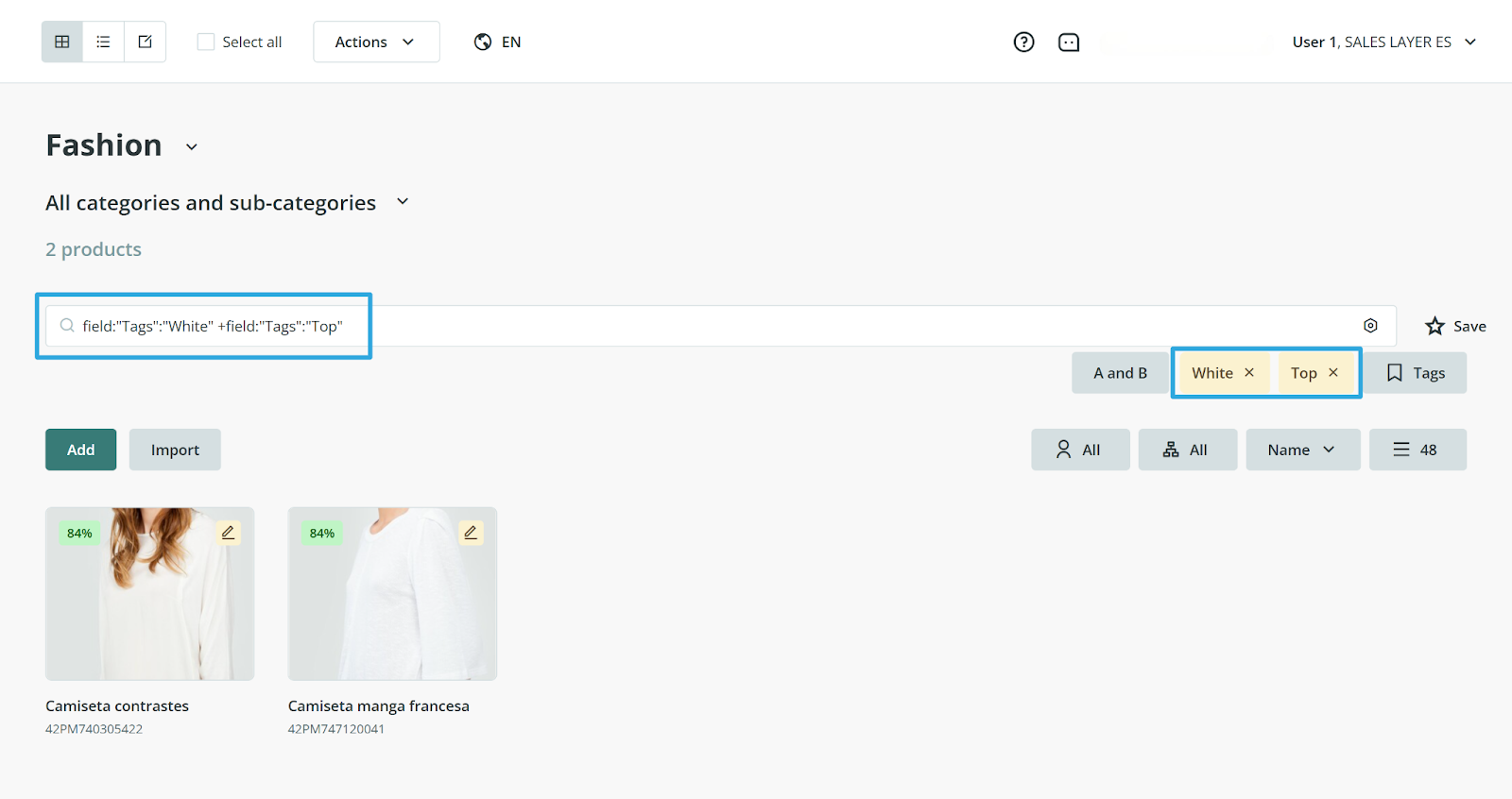This screenshot has height=799, width=1512.
Task: Click reference 42PM747120041
Action: point(336,729)
